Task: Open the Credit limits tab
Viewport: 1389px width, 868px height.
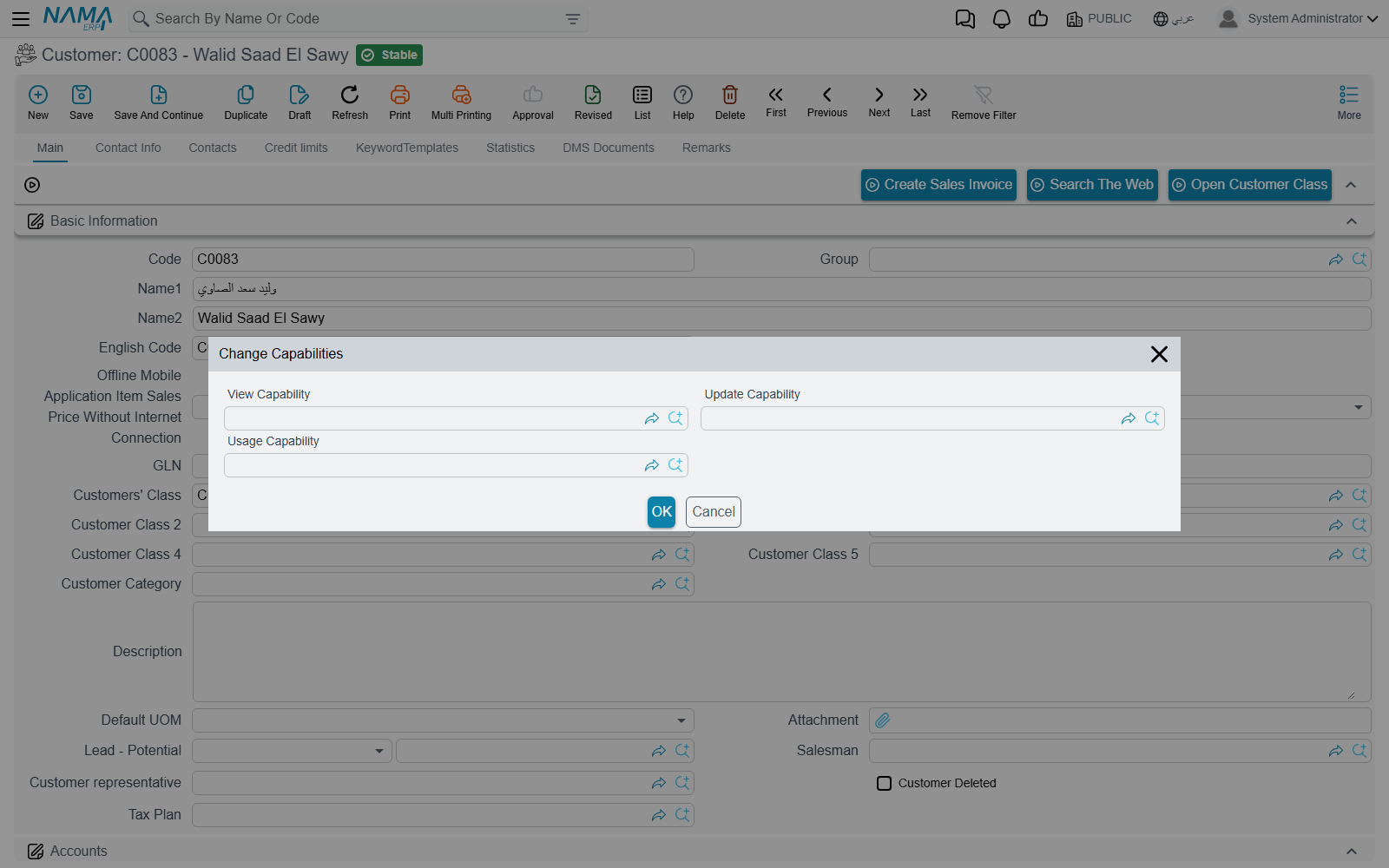Action: tap(296, 148)
